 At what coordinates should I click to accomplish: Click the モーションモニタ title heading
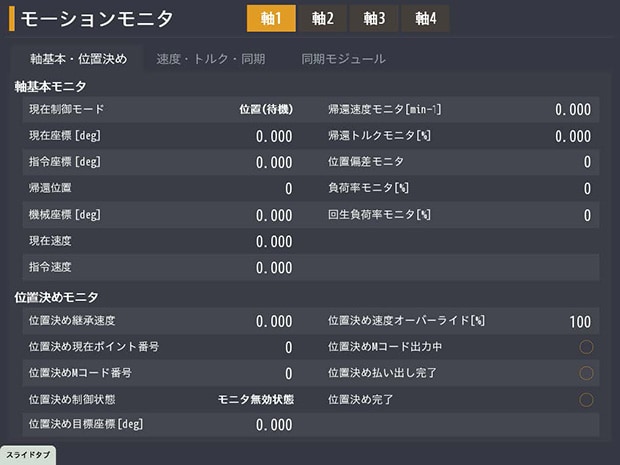point(96,19)
